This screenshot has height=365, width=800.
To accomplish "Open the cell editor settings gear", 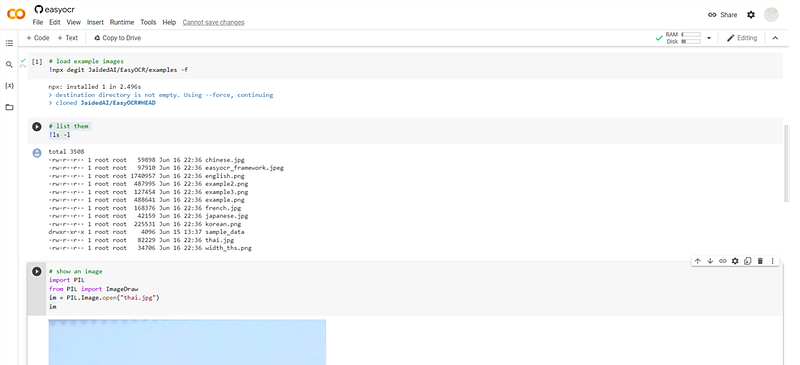I will pyautogui.click(x=735, y=261).
